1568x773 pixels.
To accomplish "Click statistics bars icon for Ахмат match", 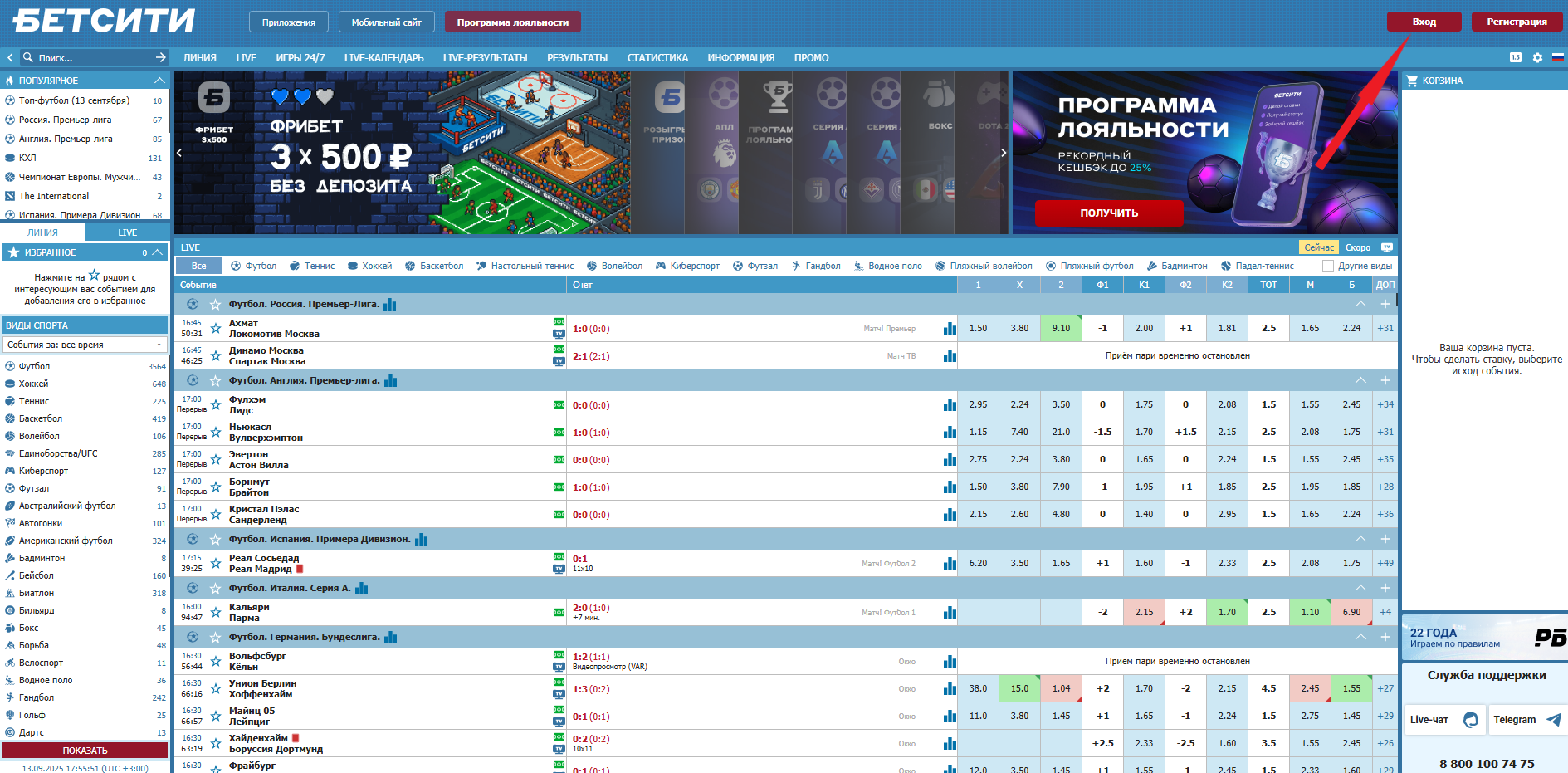I will pos(950,329).
